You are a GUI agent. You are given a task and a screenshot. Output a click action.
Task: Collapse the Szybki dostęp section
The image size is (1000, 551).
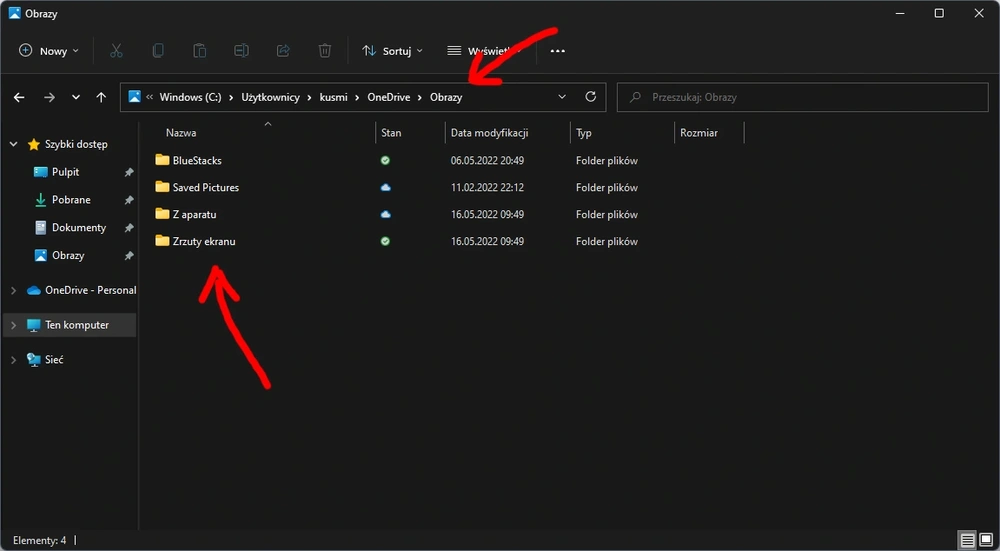[x=13, y=145]
